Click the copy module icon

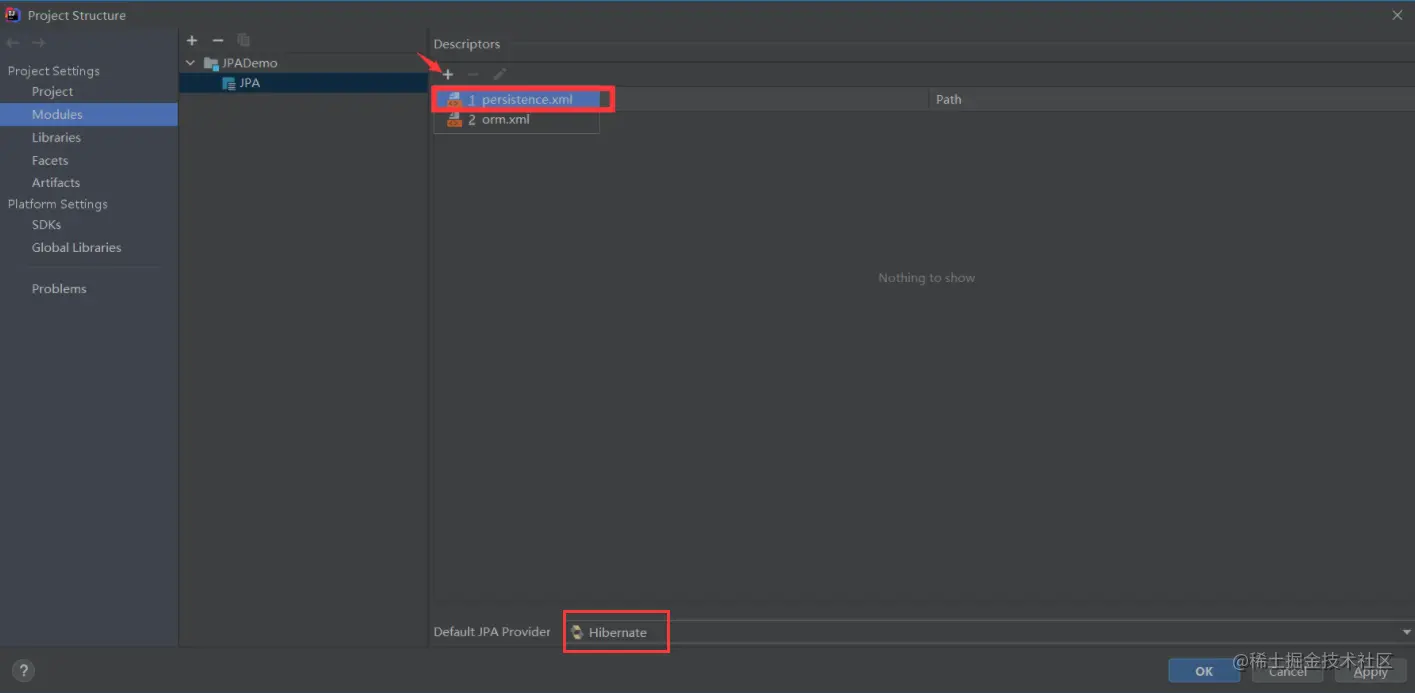pos(243,40)
